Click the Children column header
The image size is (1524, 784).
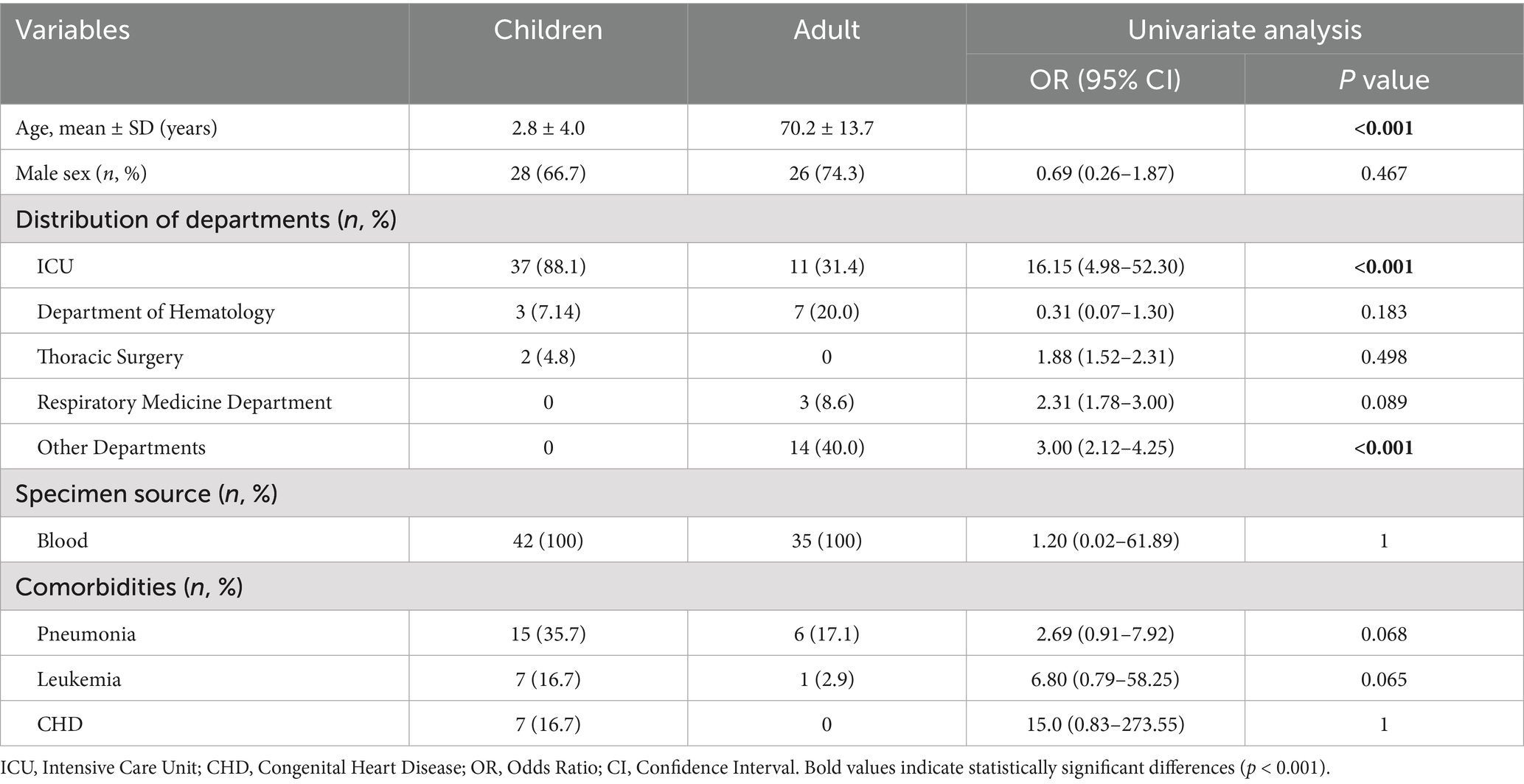548,30
